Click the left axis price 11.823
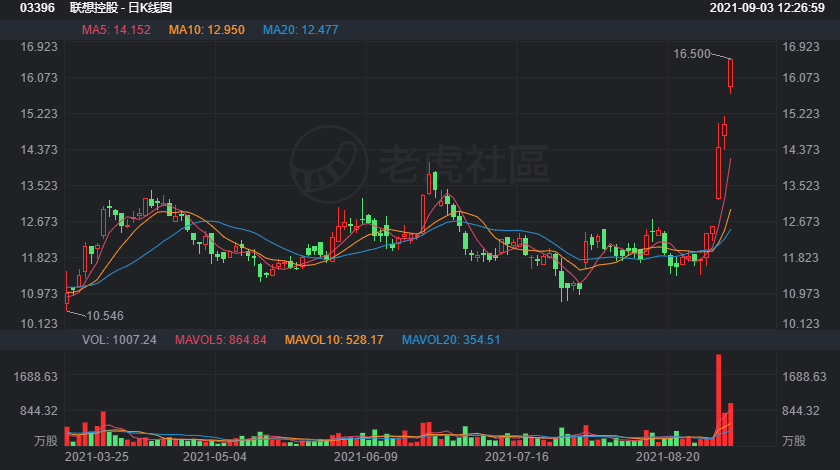This screenshot has height=470, width=840. pos(39,258)
